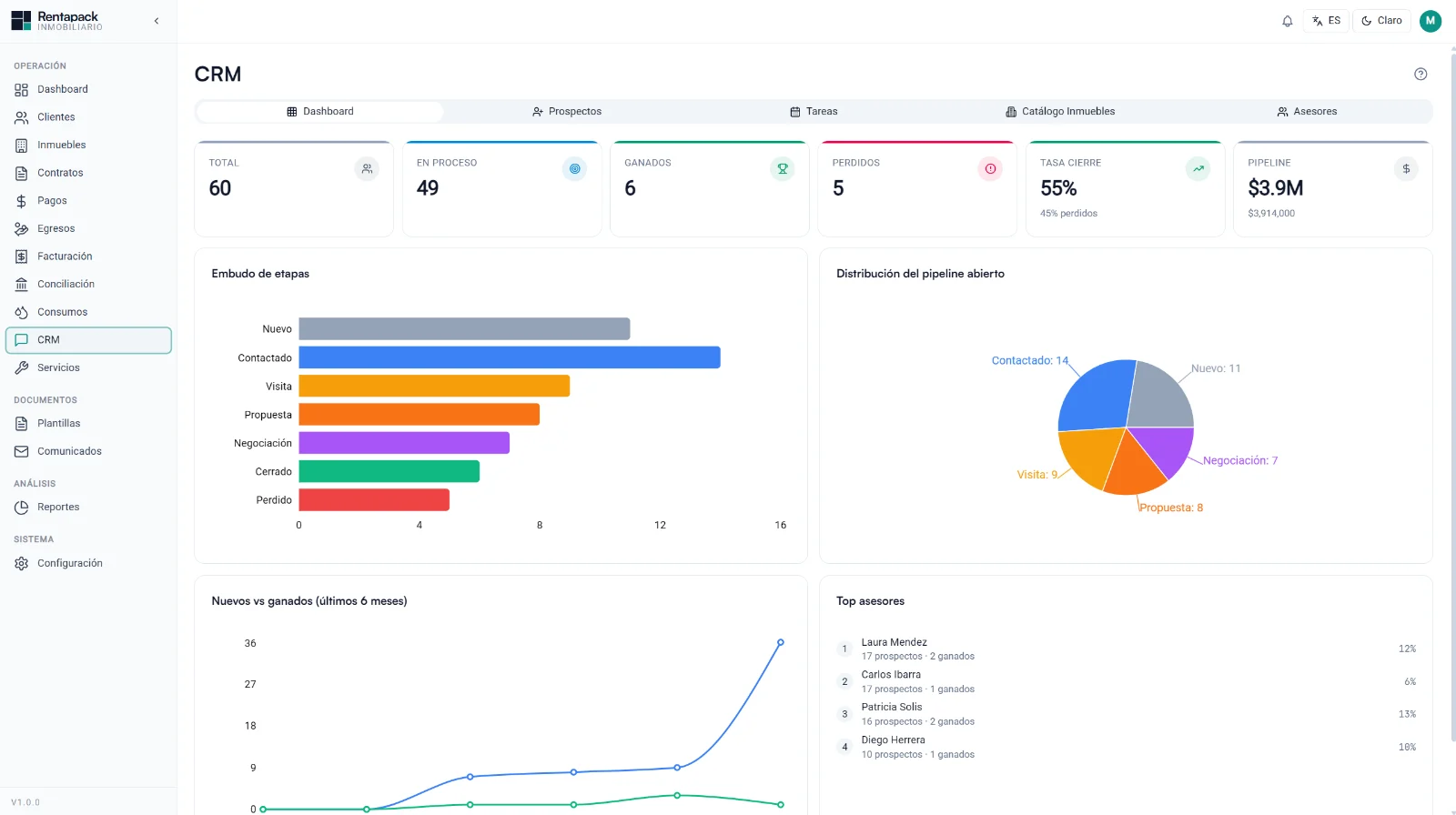Open Configuración settings

point(88,564)
